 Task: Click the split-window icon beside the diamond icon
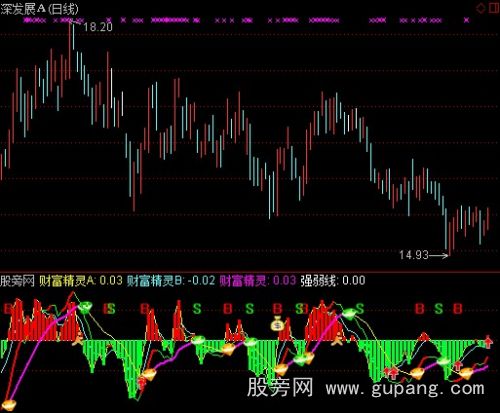point(494,8)
